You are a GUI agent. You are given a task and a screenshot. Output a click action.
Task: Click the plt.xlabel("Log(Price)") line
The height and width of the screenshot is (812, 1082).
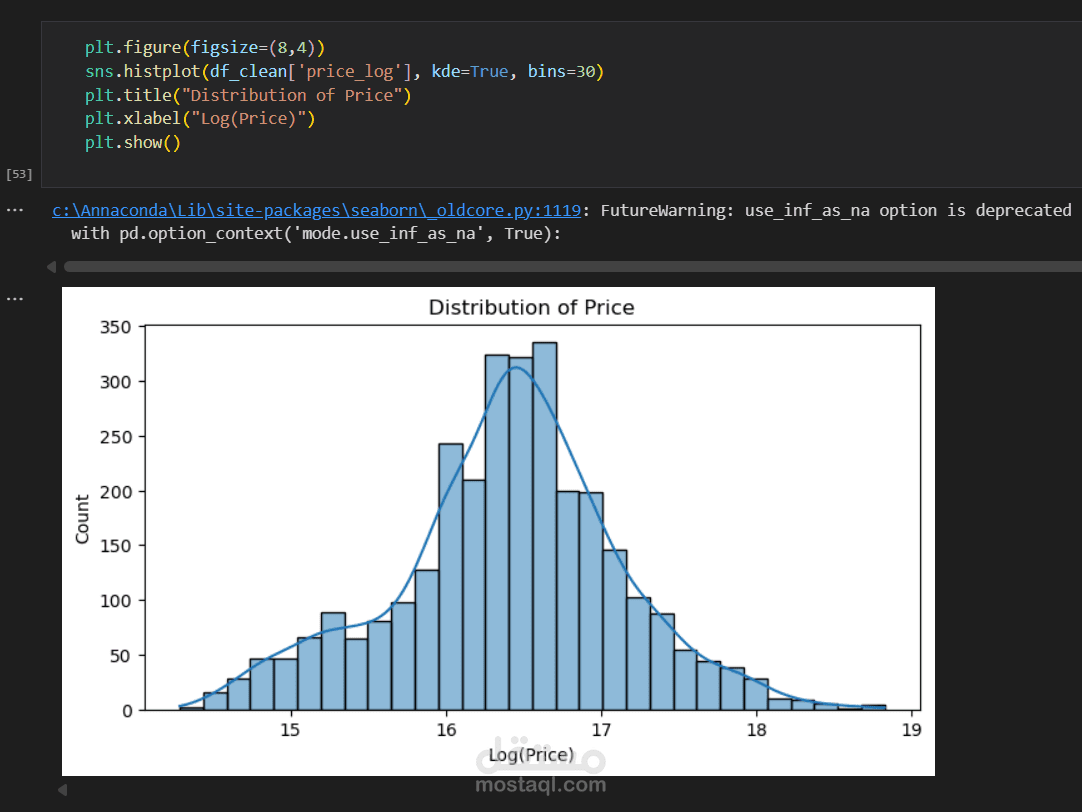pyautogui.click(x=200, y=119)
